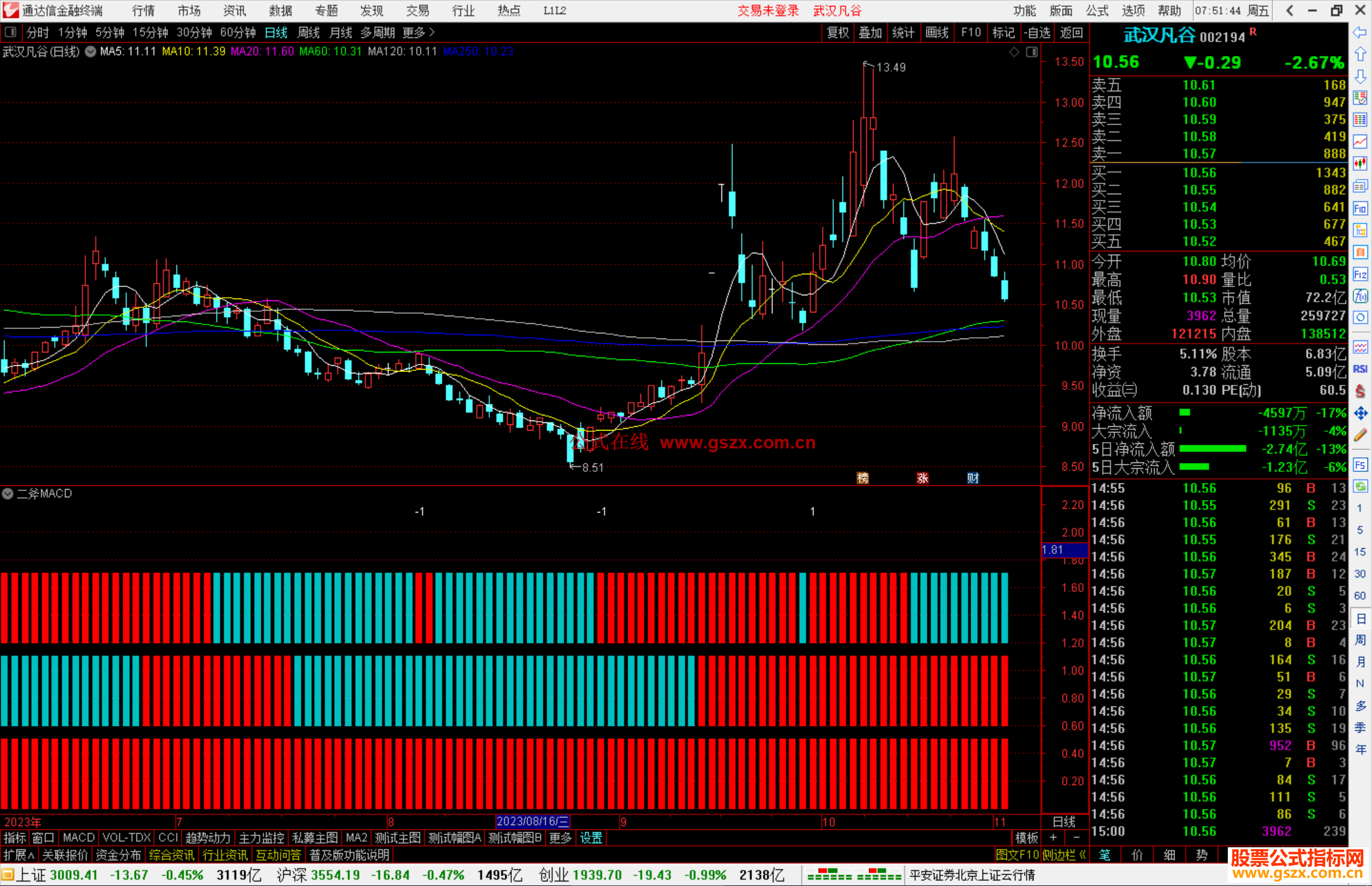Viewport: 1372px width, 886px height.
Task: Open the candlestick chart sidebar icon
Action: [x=1360, y=164]
